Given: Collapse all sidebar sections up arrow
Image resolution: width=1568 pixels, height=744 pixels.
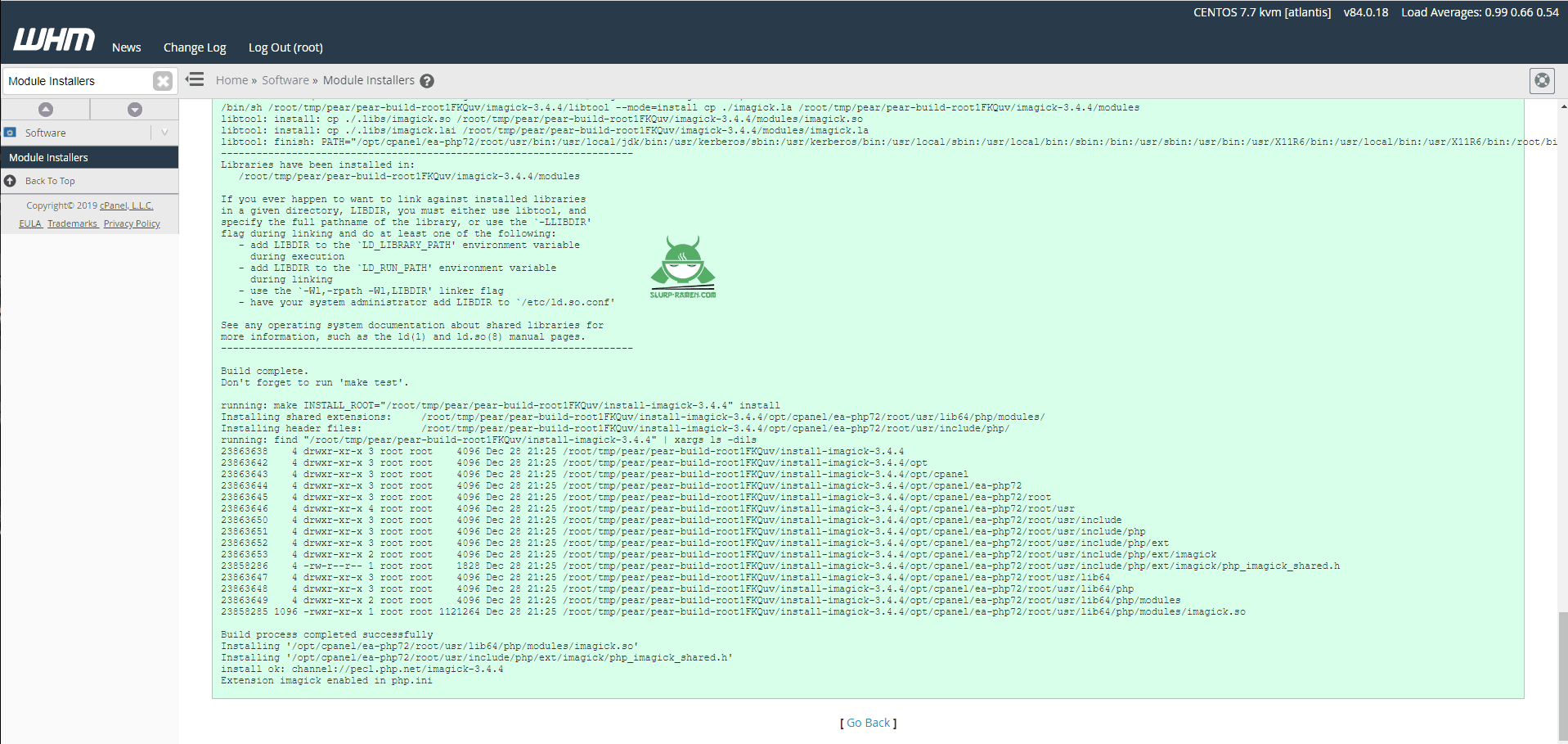Looking at the screenshot, I should pos(46,110).
